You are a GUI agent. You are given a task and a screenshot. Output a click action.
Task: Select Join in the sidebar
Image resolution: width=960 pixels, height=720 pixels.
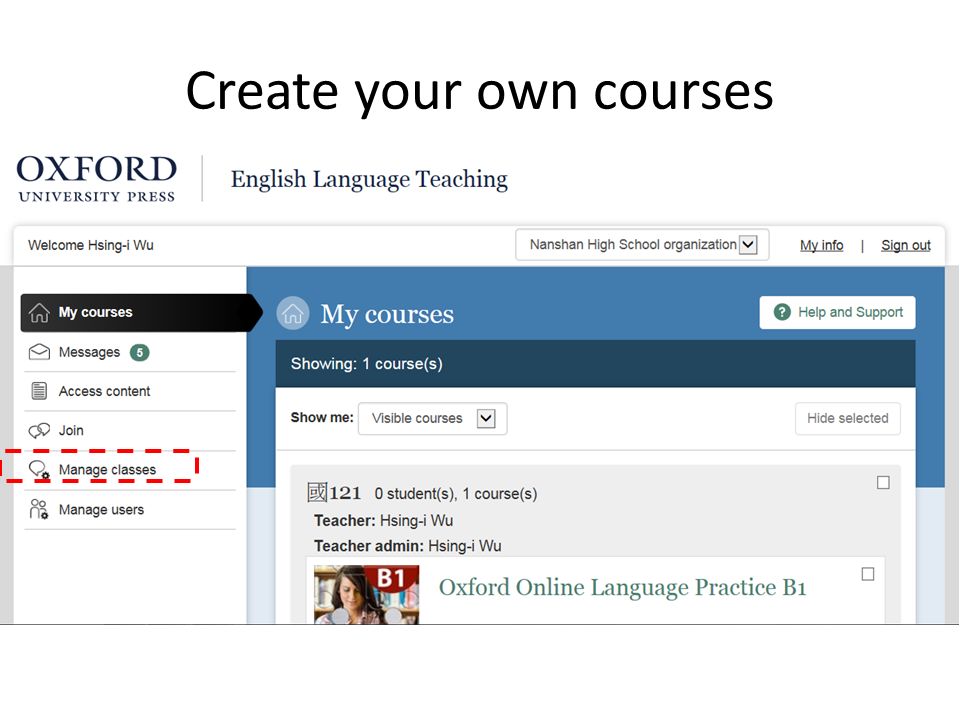(130, 430)
